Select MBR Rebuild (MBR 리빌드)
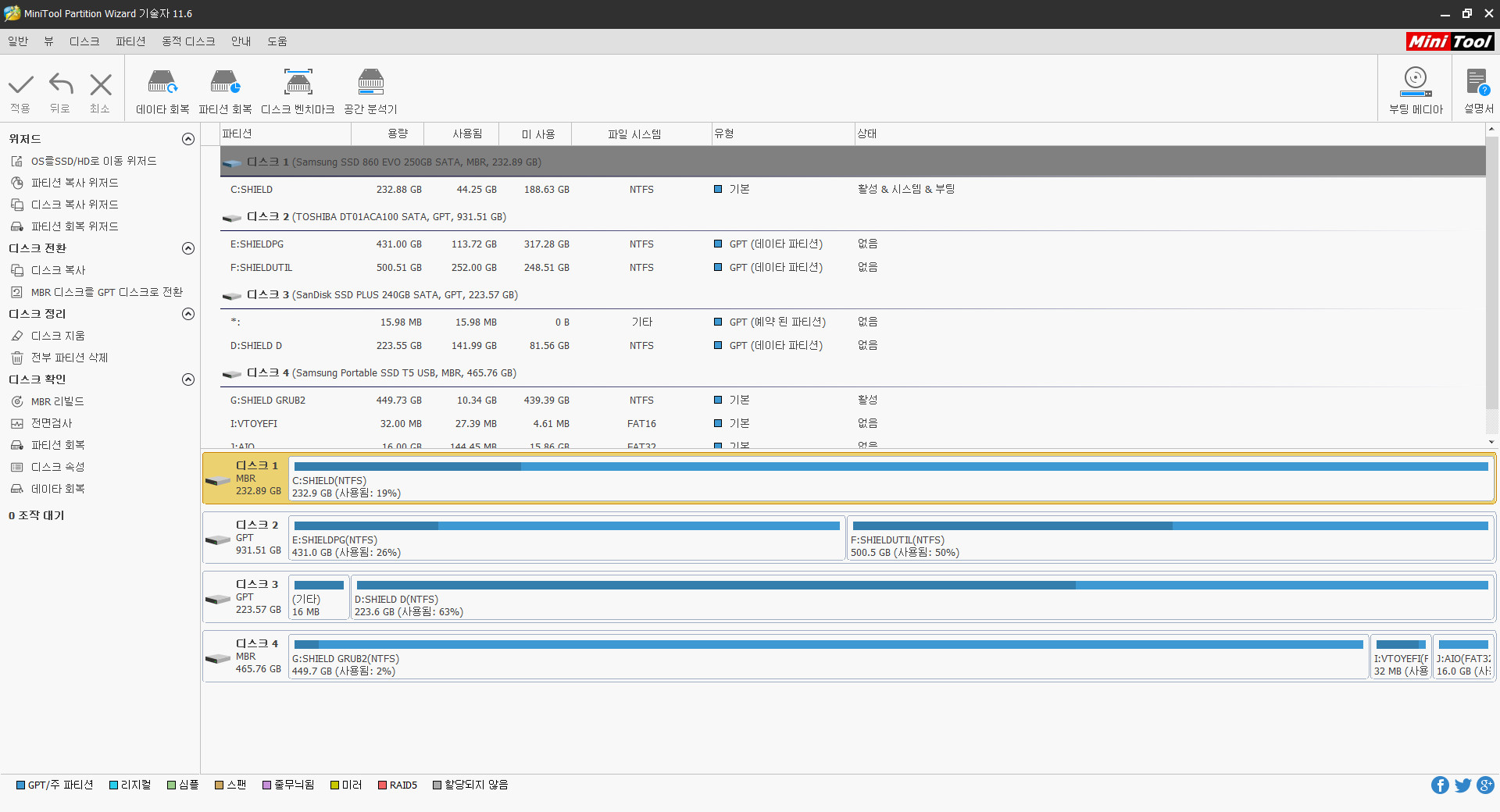 point(57,401)
